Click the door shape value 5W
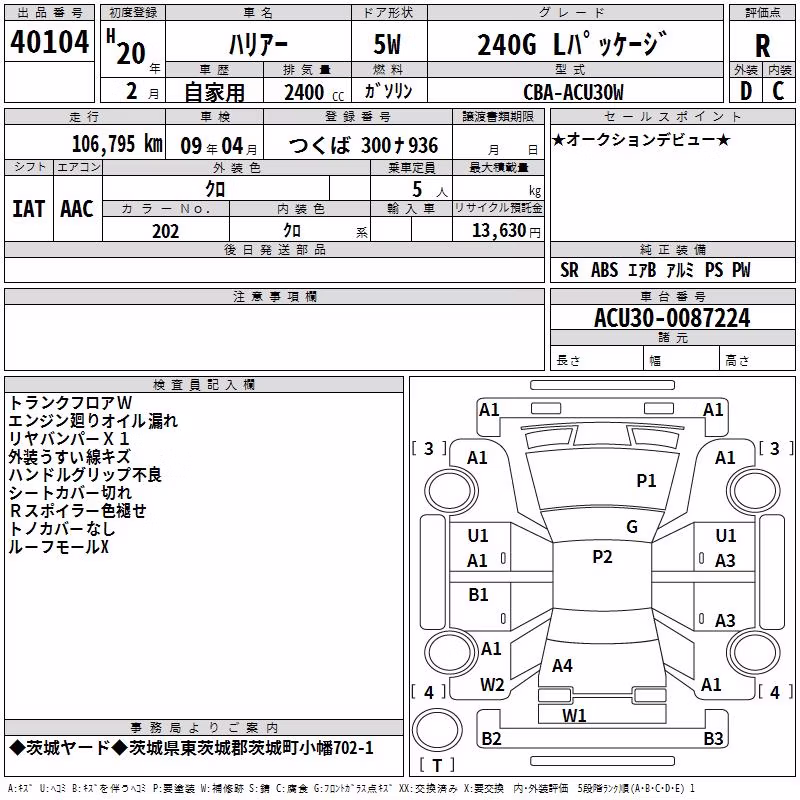800x800 pixels. coord(387,44)
